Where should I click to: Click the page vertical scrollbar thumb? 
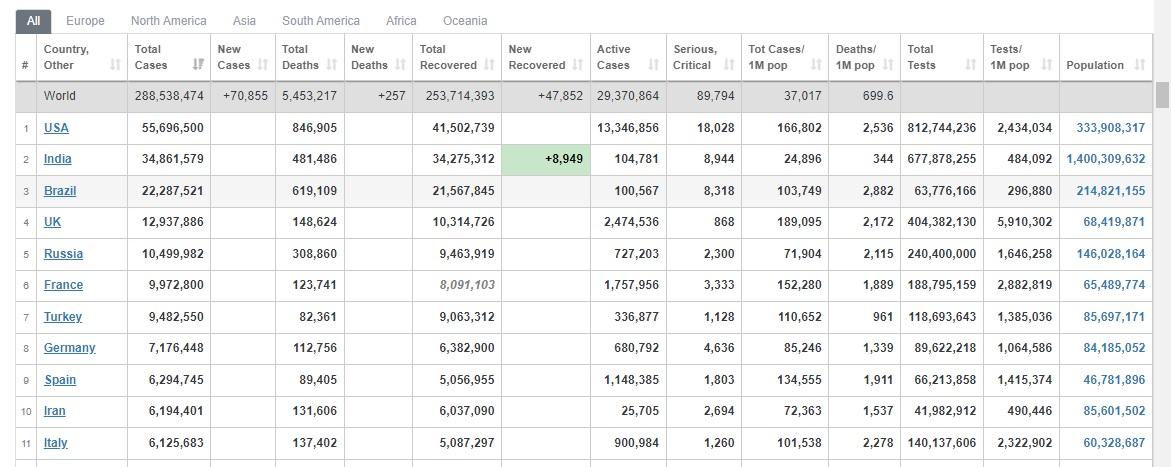click(x=1163, y=95)
